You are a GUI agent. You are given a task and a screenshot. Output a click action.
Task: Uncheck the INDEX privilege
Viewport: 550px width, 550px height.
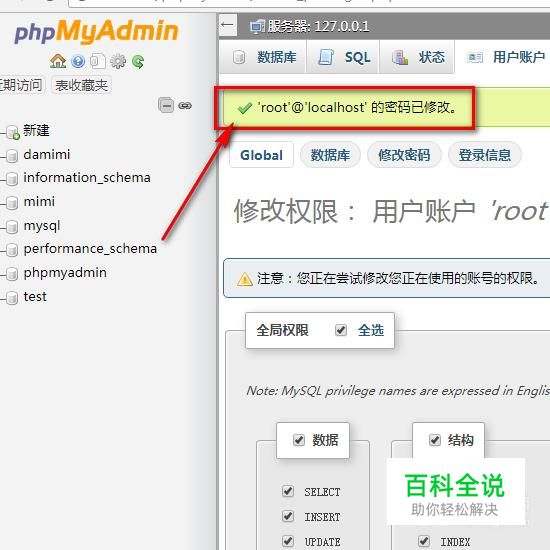[424, 541]
